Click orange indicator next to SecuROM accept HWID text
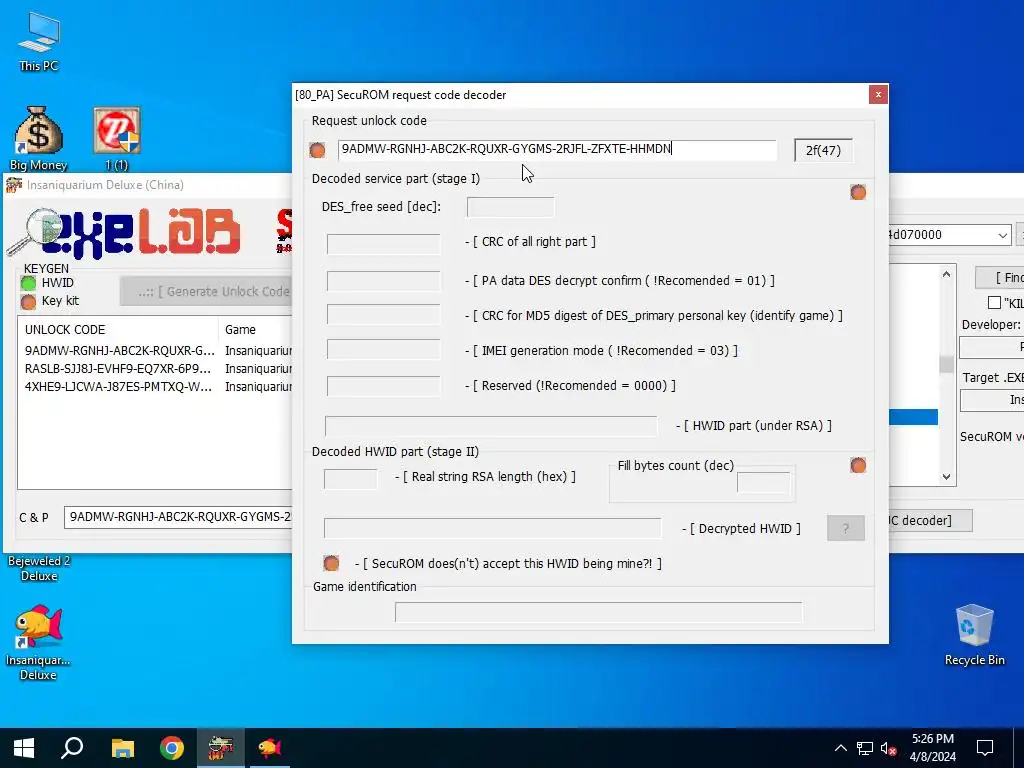 pyautogui.click(x=331, y=563)
